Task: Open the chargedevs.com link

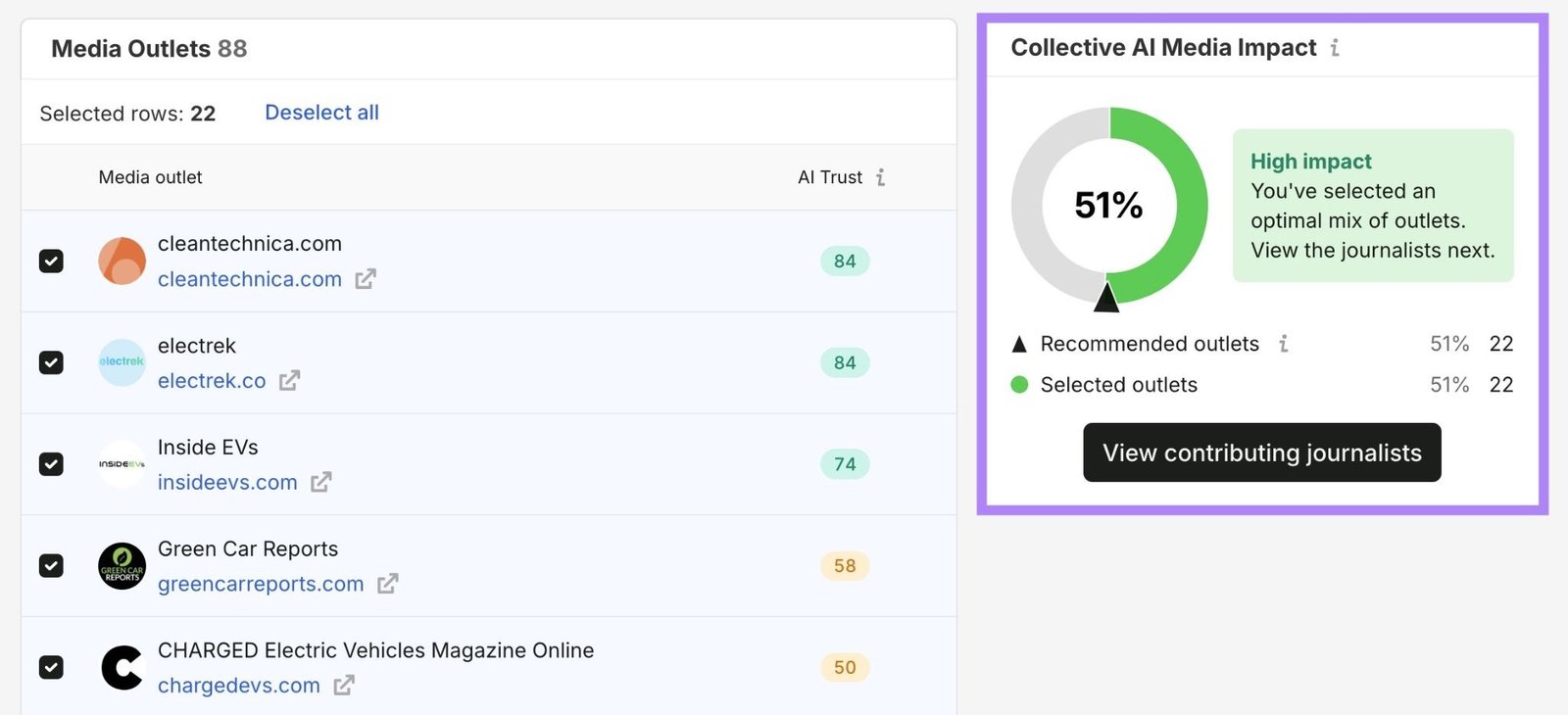Action: [239, 686]
